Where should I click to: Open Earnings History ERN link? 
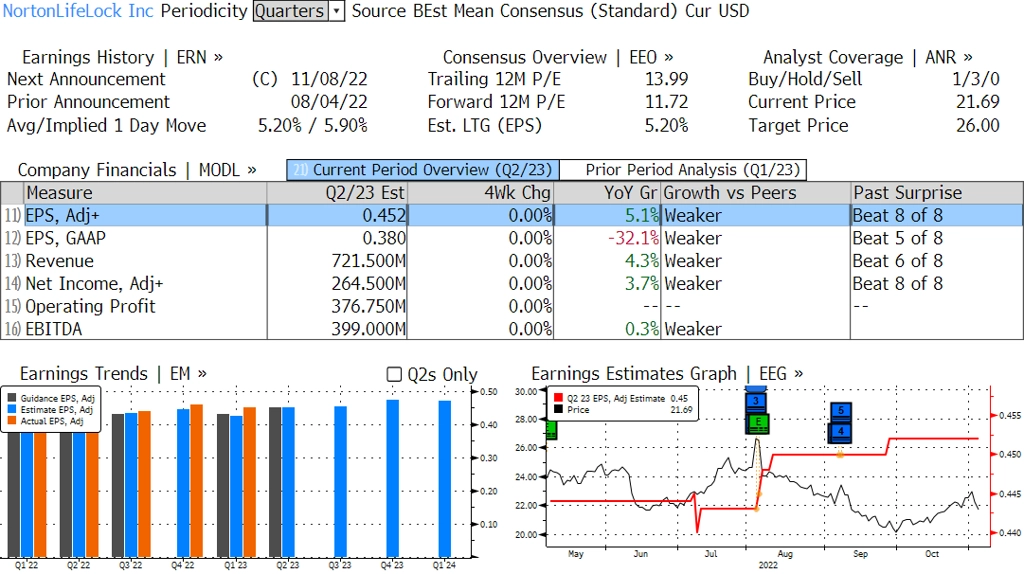coord(122,57)
